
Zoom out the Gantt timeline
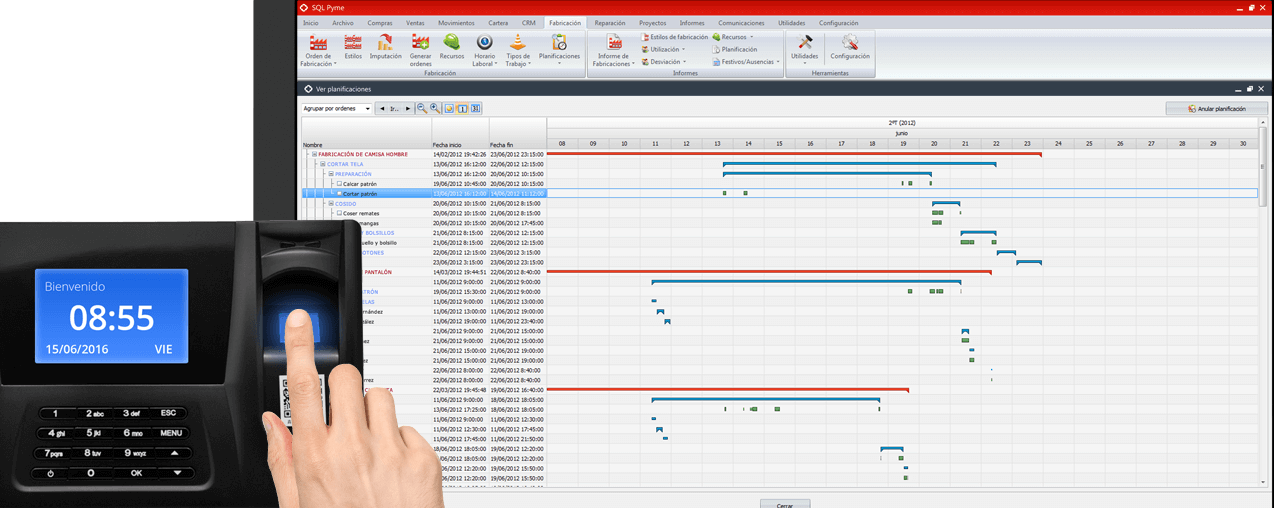[x=422, y=108]
